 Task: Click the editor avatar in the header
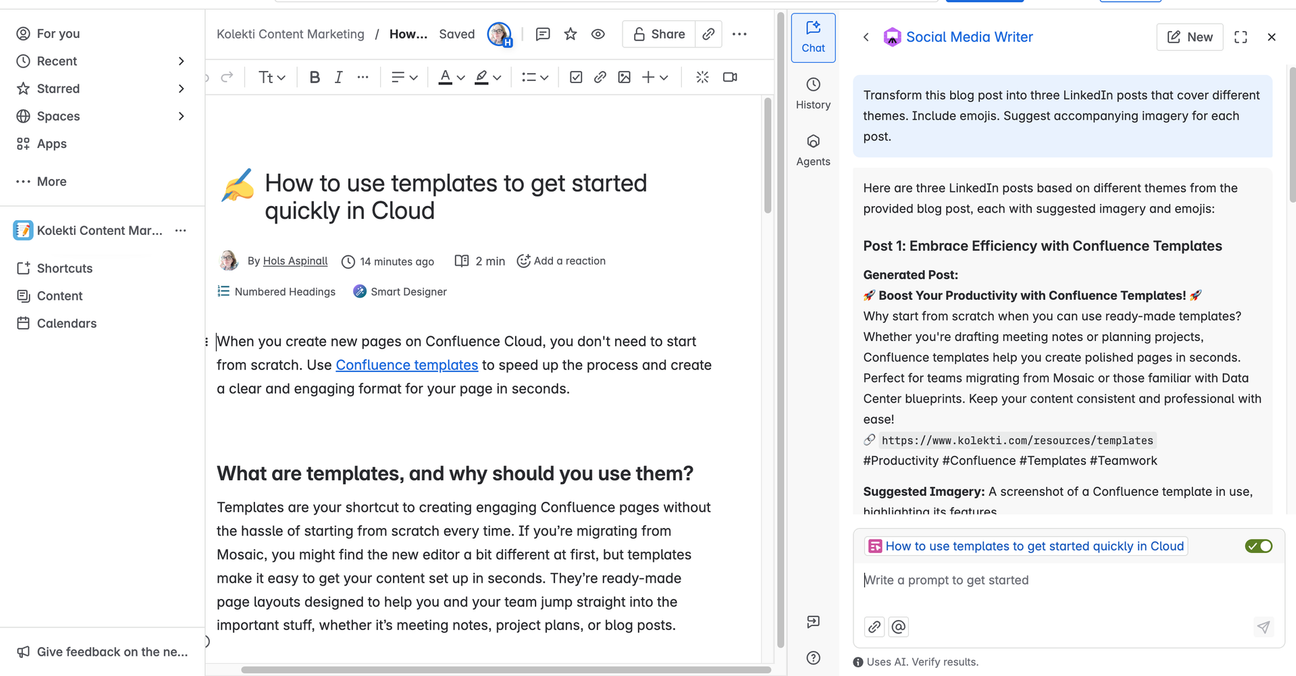(x=499, y=34)
